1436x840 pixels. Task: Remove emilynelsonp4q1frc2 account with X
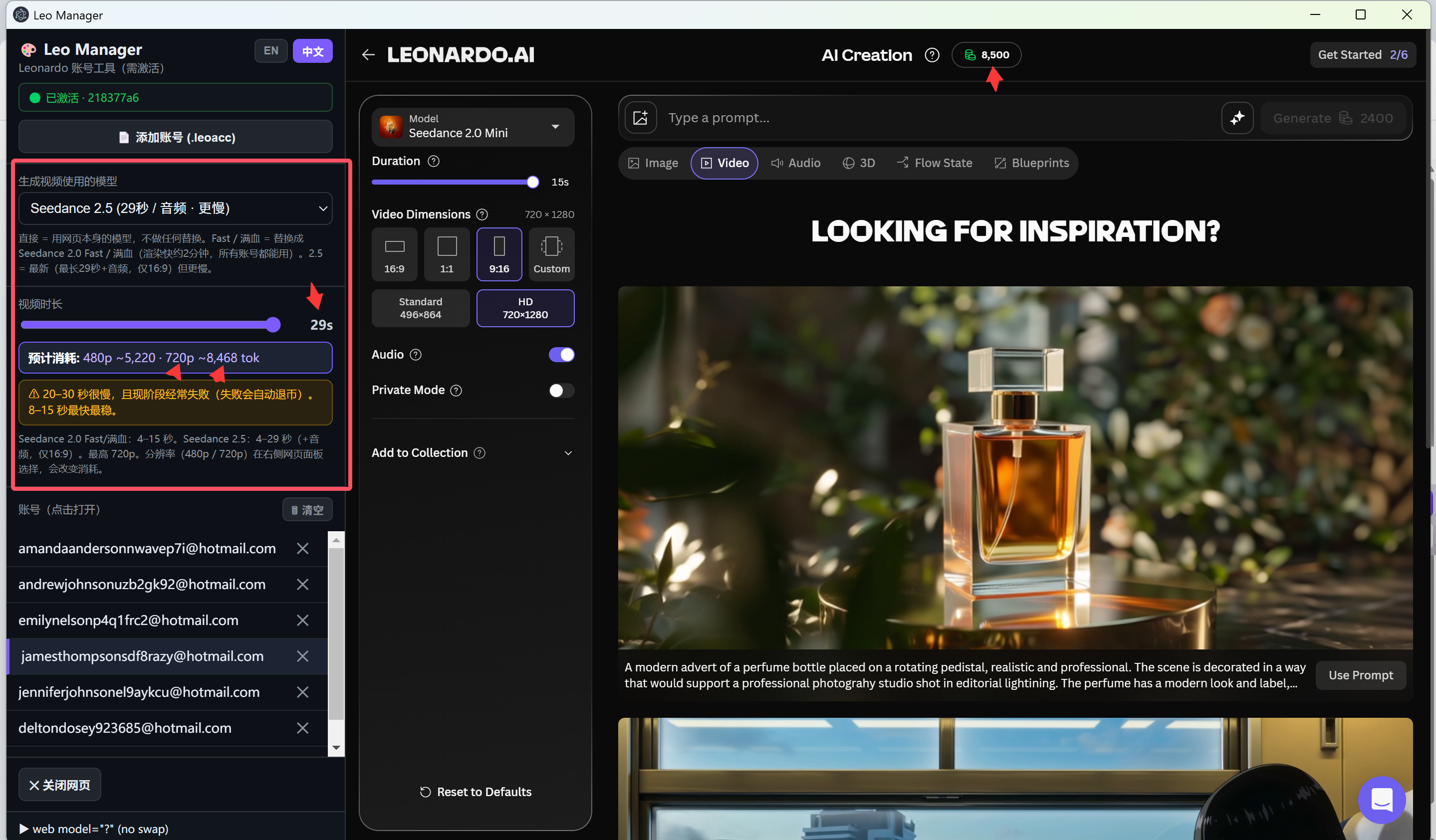(302, 620)
